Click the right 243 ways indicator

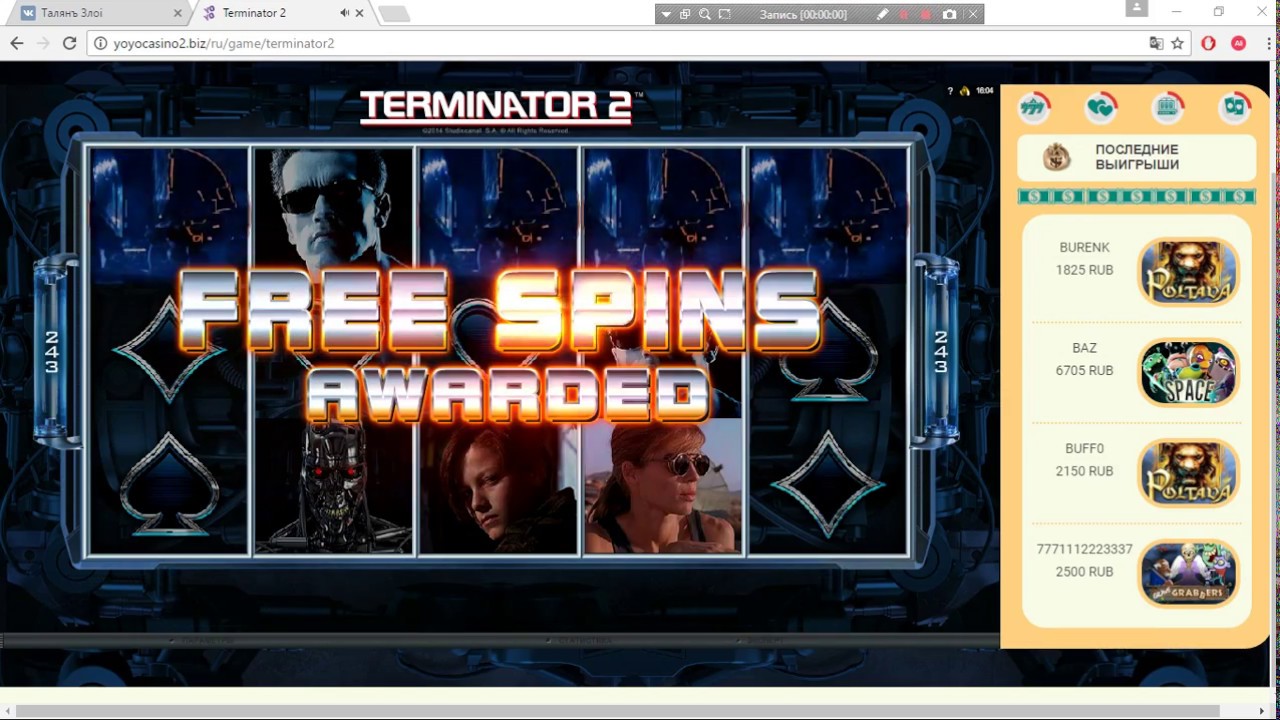[x=940, y=352]
